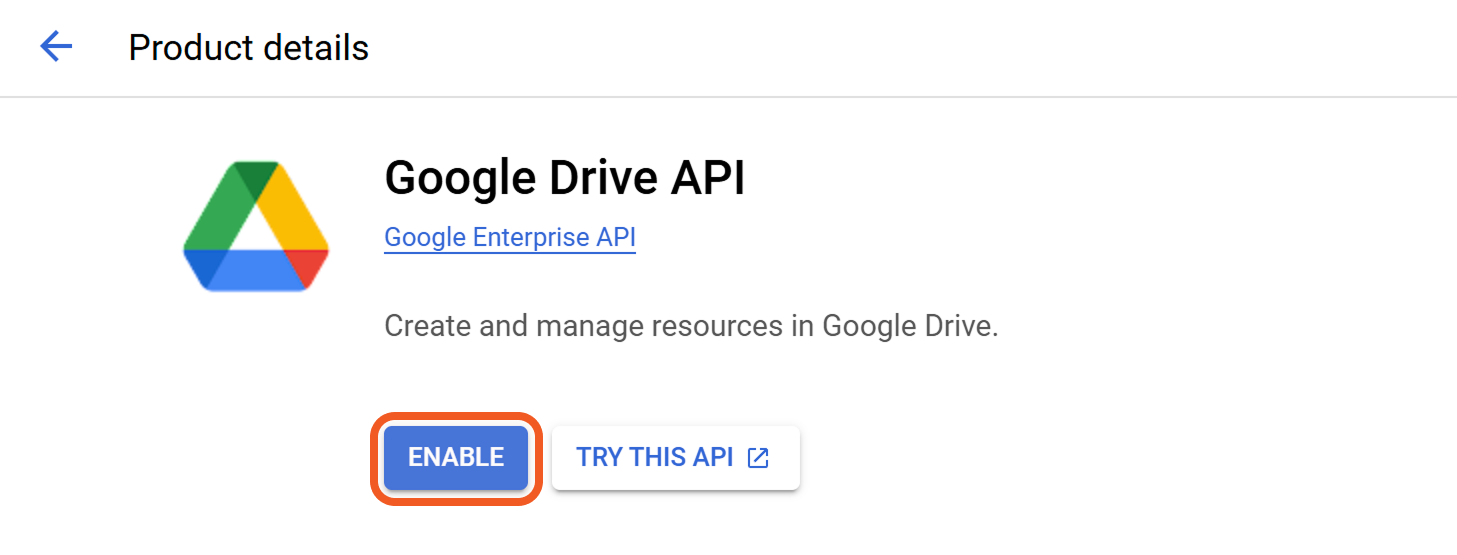1457x555 pixels.
Task: Open the TRY THIS API button
Action: point(675,458)
